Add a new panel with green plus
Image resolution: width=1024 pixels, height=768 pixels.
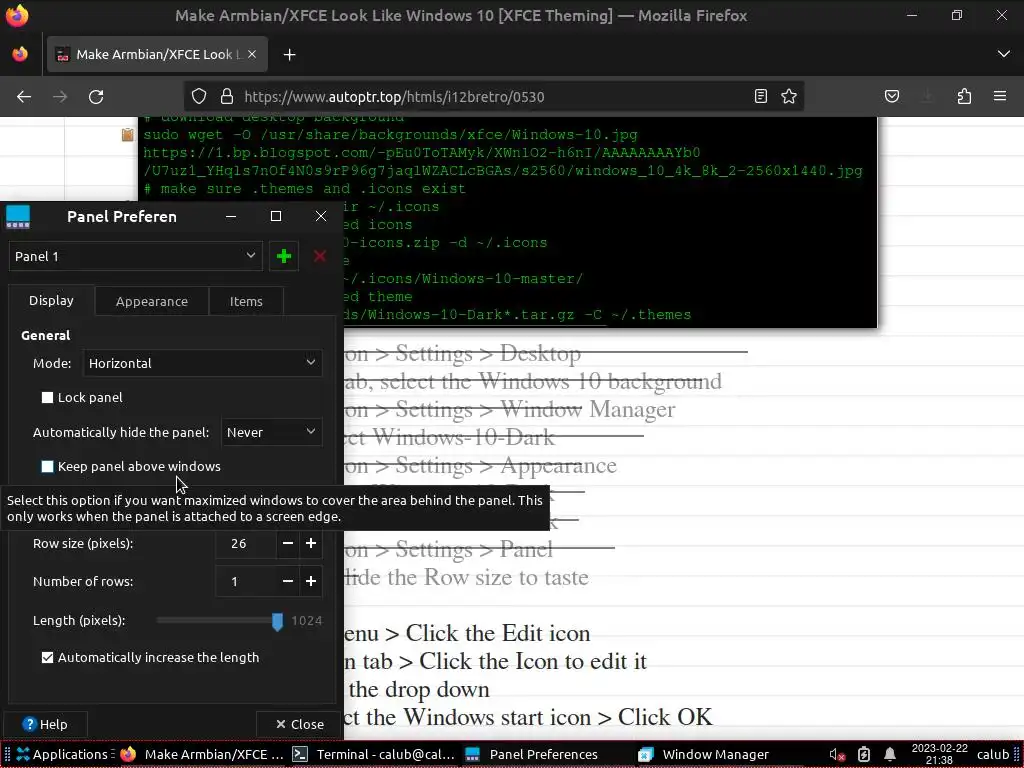(x=284, y=256)
